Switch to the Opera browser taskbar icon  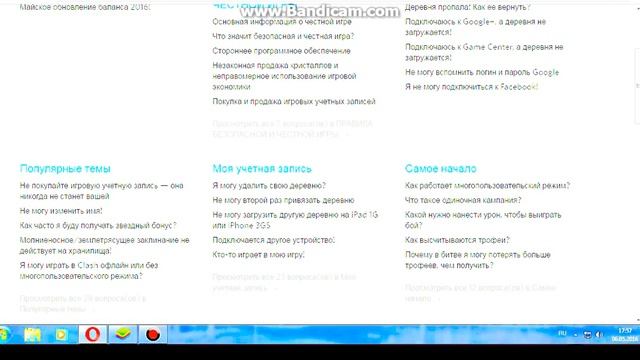click(93, 334)
